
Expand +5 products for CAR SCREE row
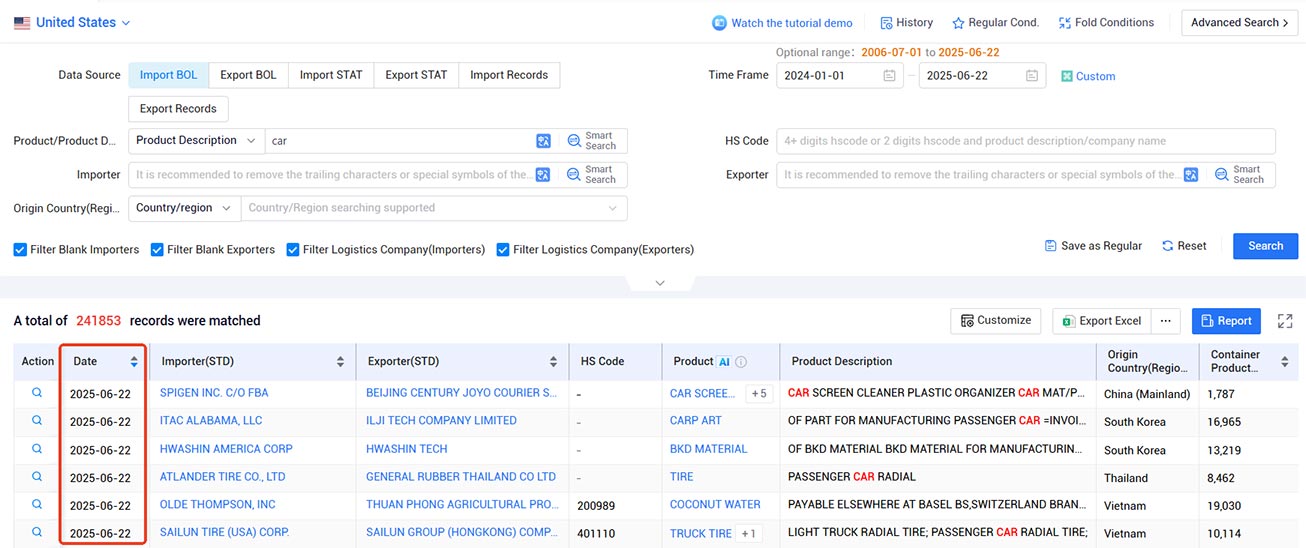[x=760, y=394]
